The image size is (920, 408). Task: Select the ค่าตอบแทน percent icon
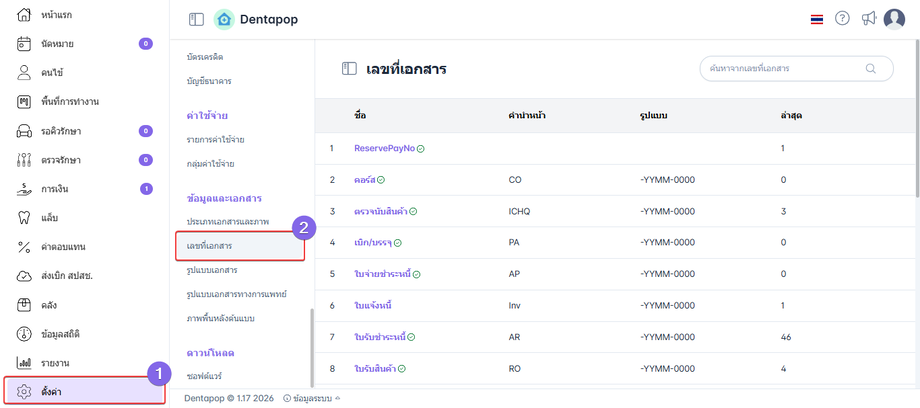pos(25,246)
